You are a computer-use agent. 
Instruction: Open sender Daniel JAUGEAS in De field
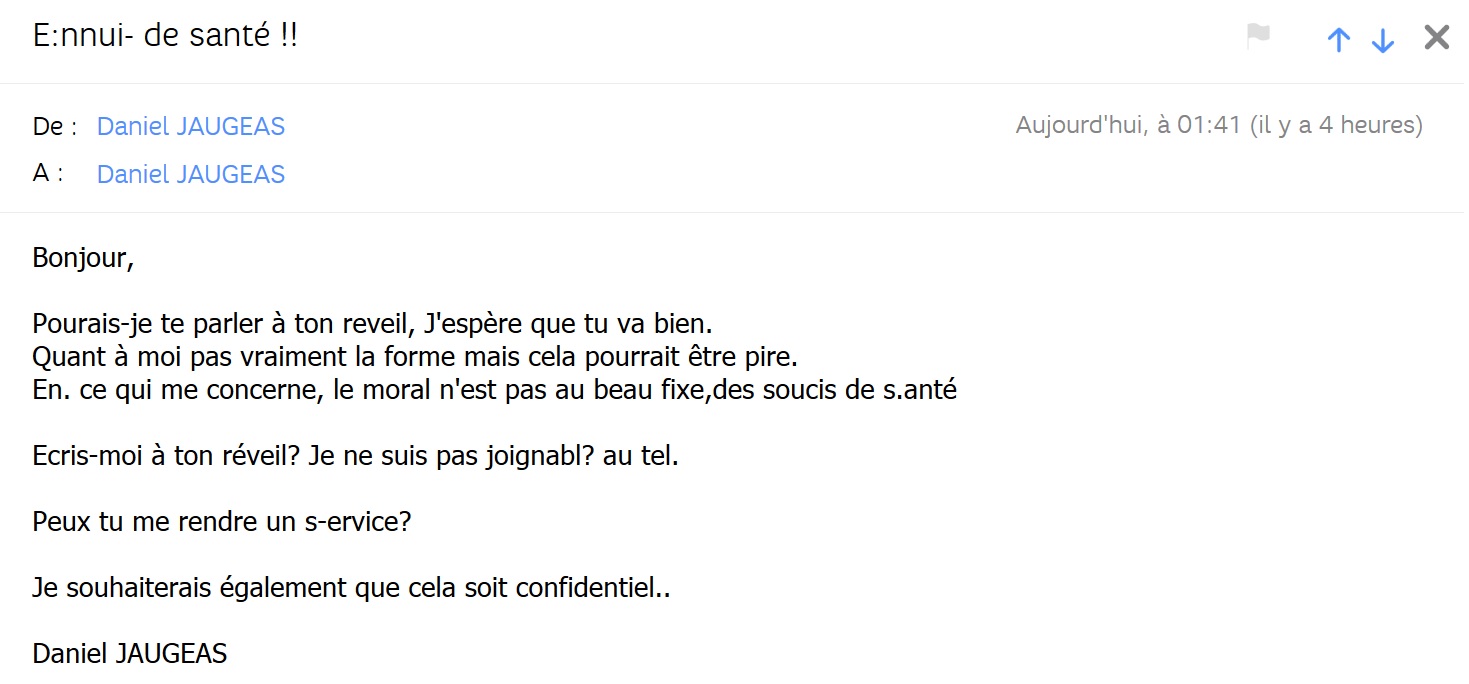191,127
